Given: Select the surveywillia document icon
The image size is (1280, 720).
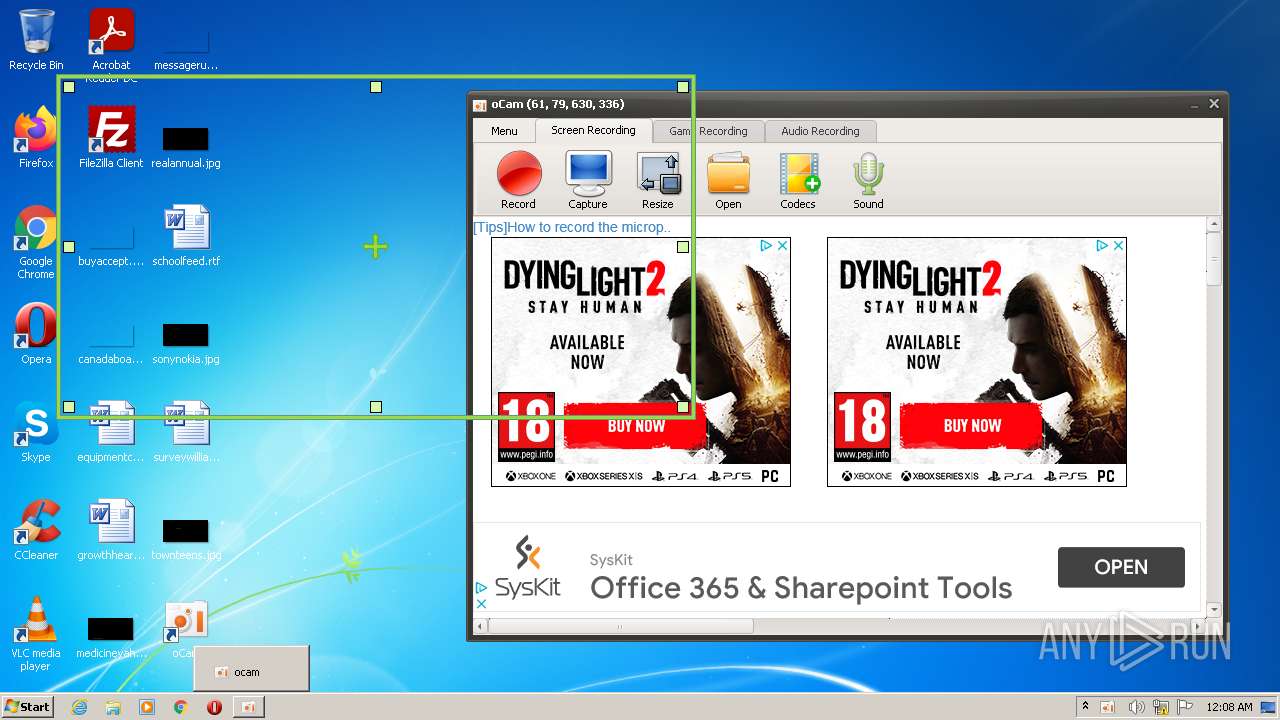Looking at the screenshot, I should tap(186, 432).
